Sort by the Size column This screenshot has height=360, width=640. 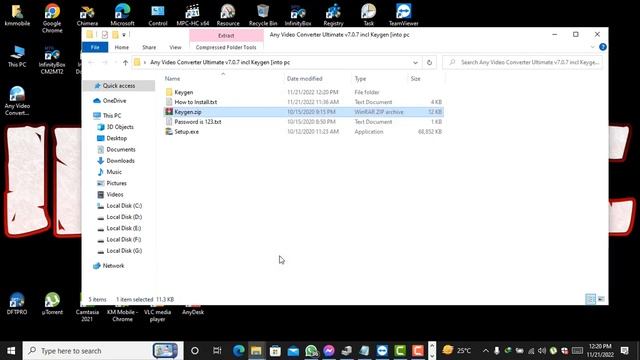point(416,78)
